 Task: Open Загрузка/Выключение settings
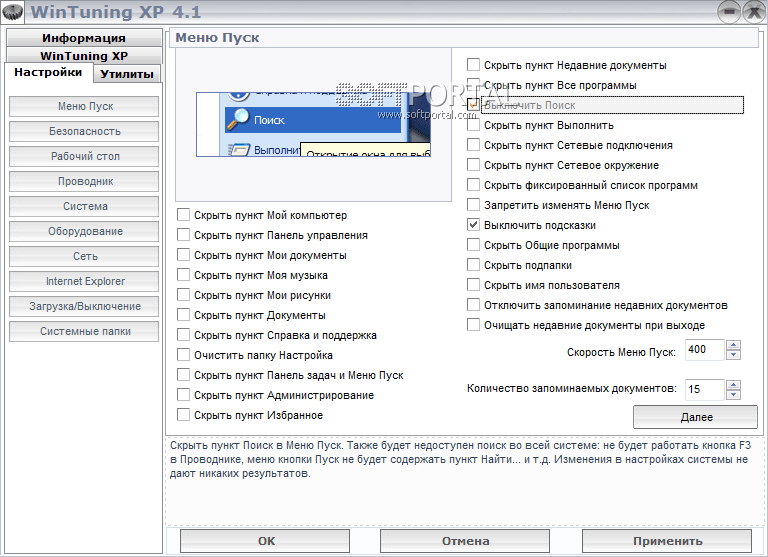84,306
